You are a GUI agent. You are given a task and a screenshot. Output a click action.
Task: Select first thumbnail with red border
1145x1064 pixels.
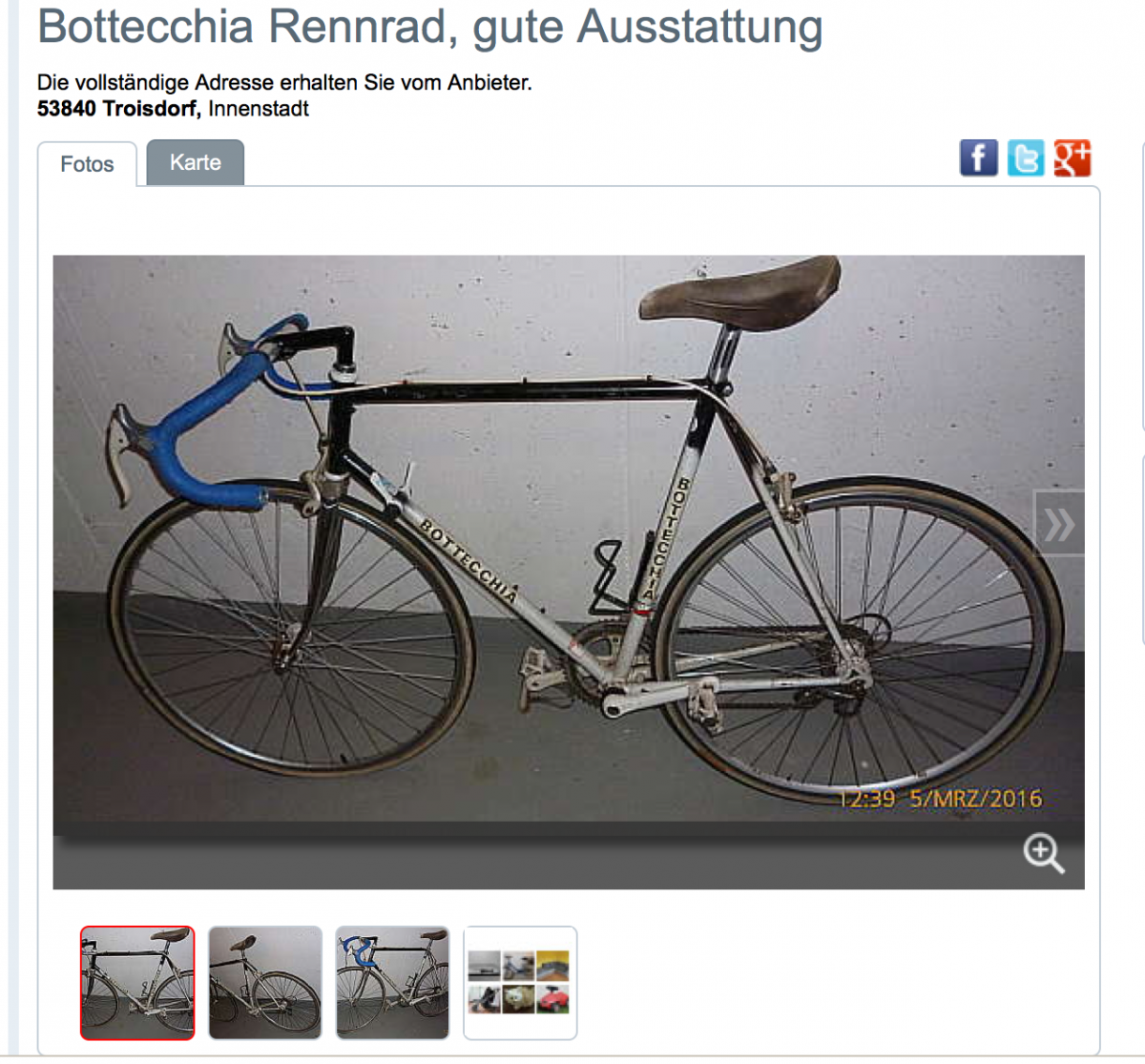tap(137, 983)
